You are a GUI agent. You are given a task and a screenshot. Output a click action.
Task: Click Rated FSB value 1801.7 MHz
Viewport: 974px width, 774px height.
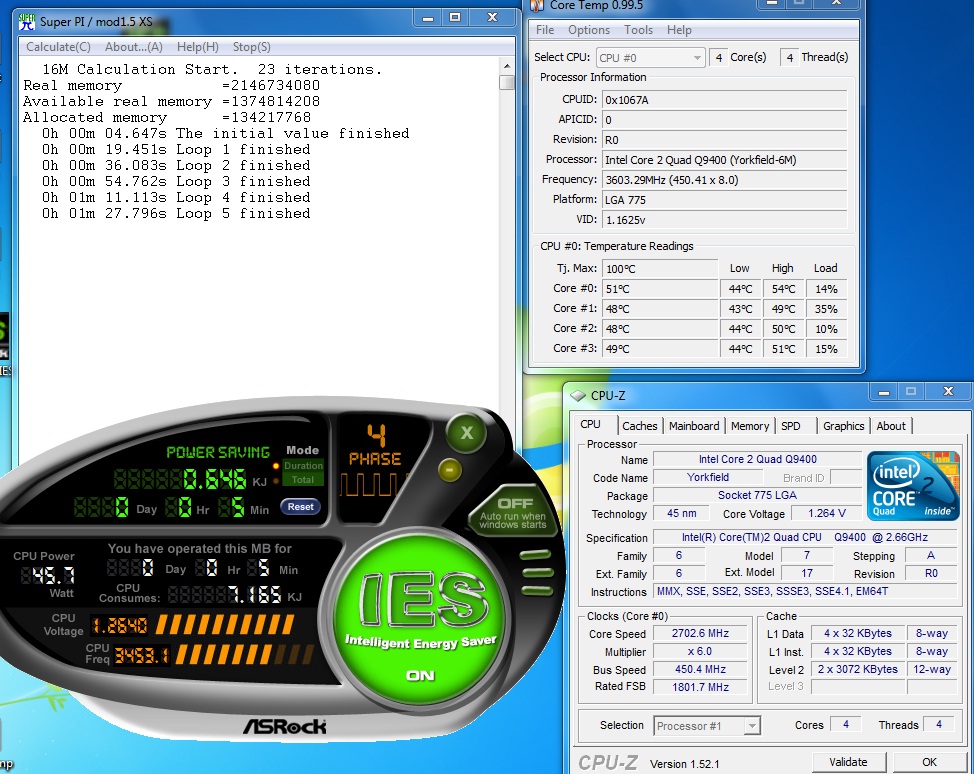tap(701, 687)
